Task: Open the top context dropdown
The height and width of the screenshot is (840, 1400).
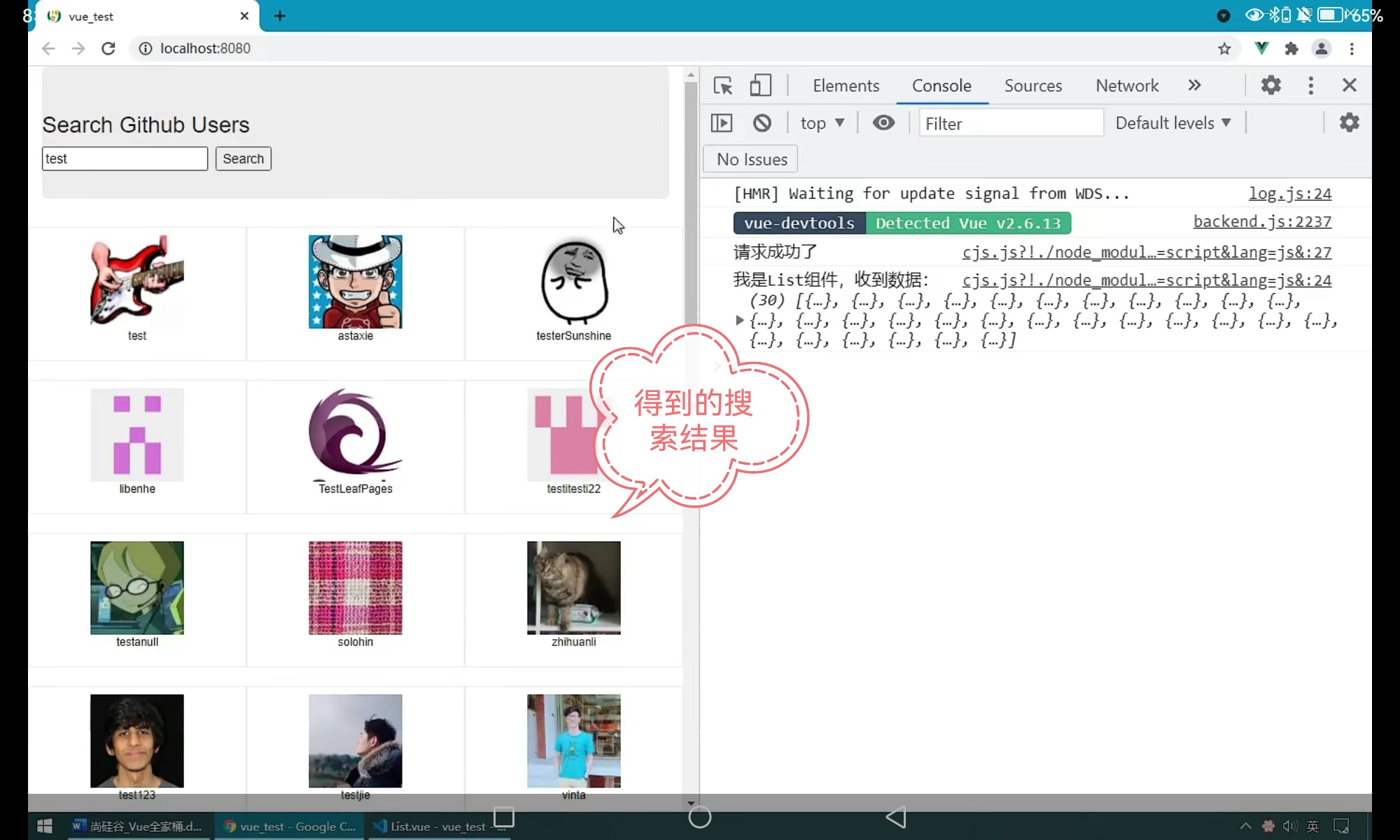Action: (822, 123)
